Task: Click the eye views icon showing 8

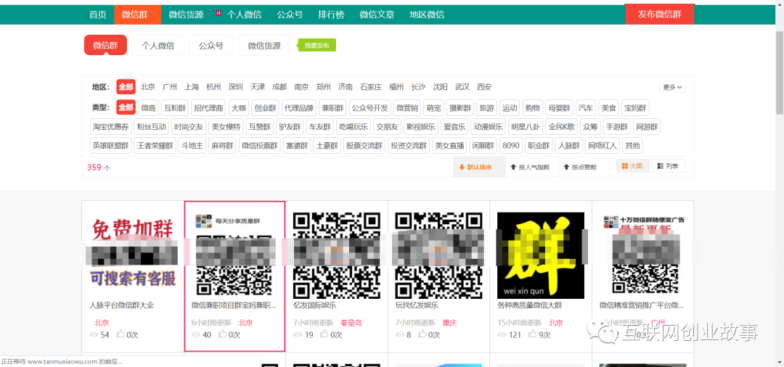Action: point(400,334)
